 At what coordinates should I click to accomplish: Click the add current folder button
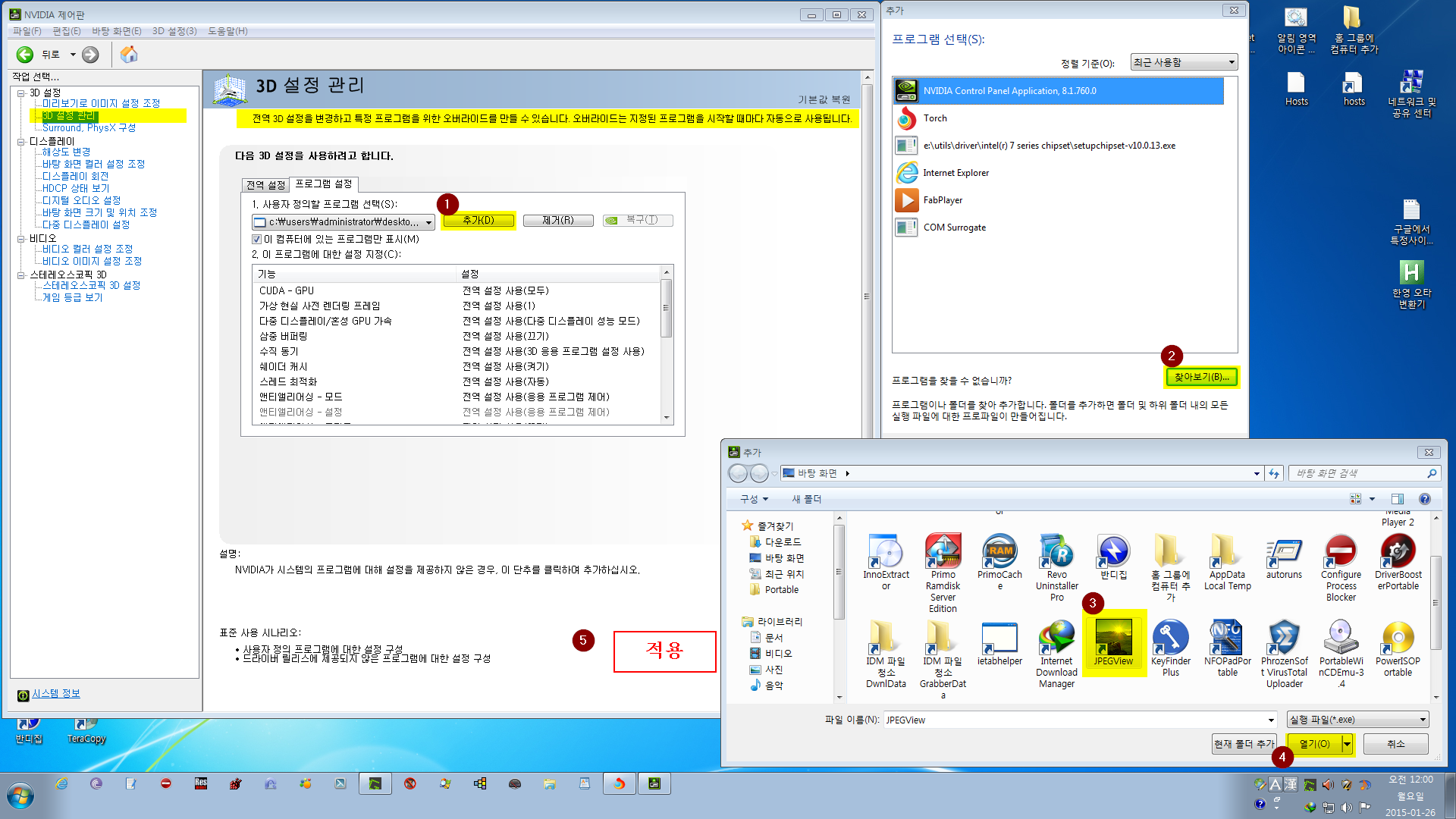(1244, 744)
